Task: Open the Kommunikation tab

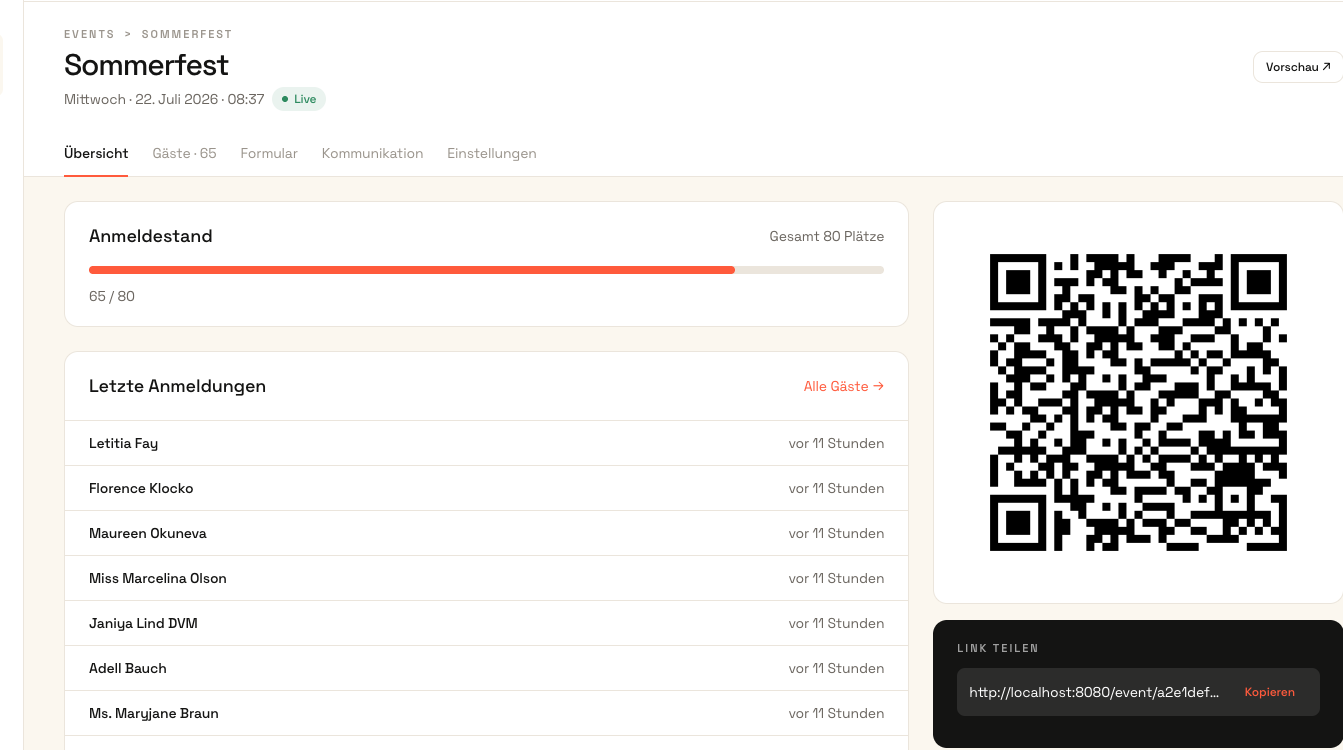Action: (372, 153)
